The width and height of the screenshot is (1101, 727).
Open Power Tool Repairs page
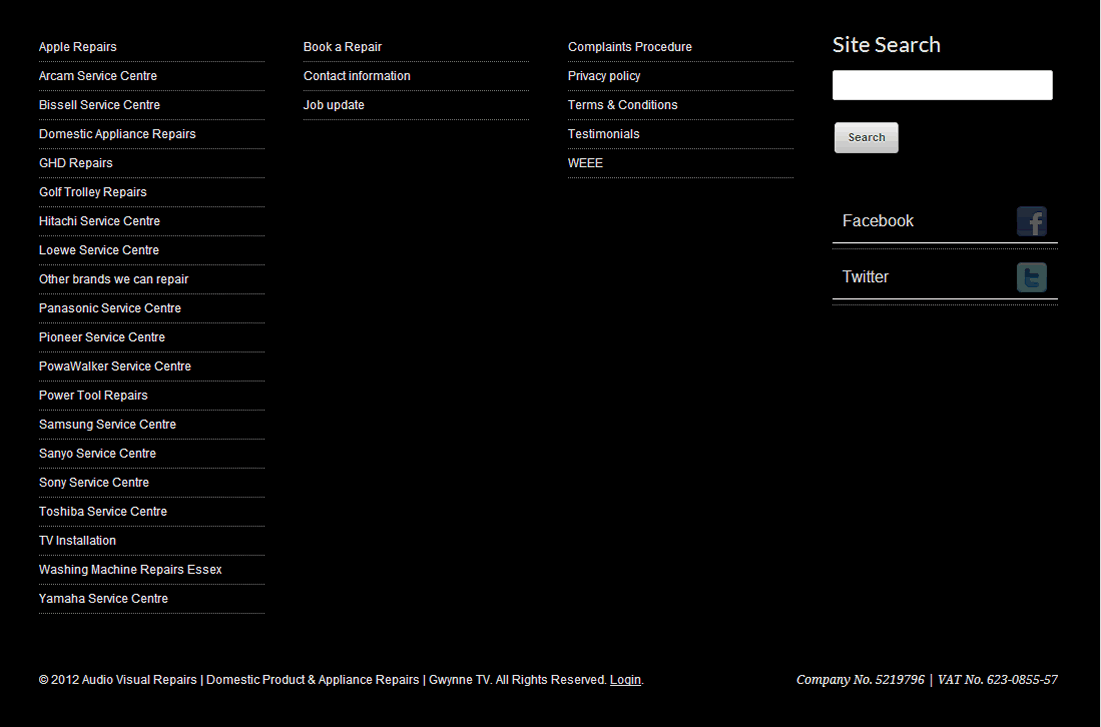(93, 395)
